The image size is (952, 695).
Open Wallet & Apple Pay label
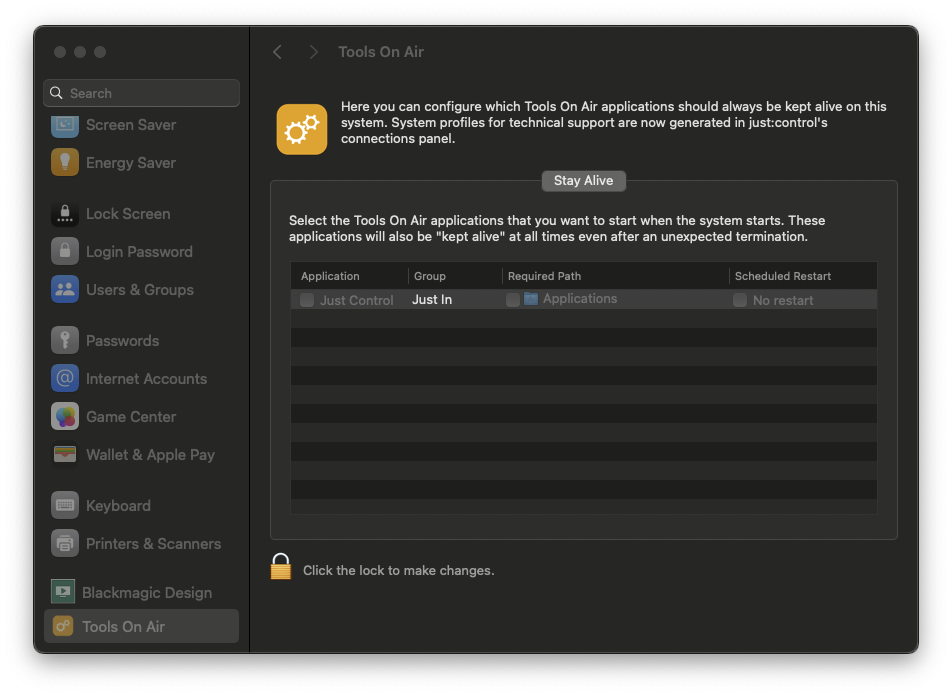151,455
